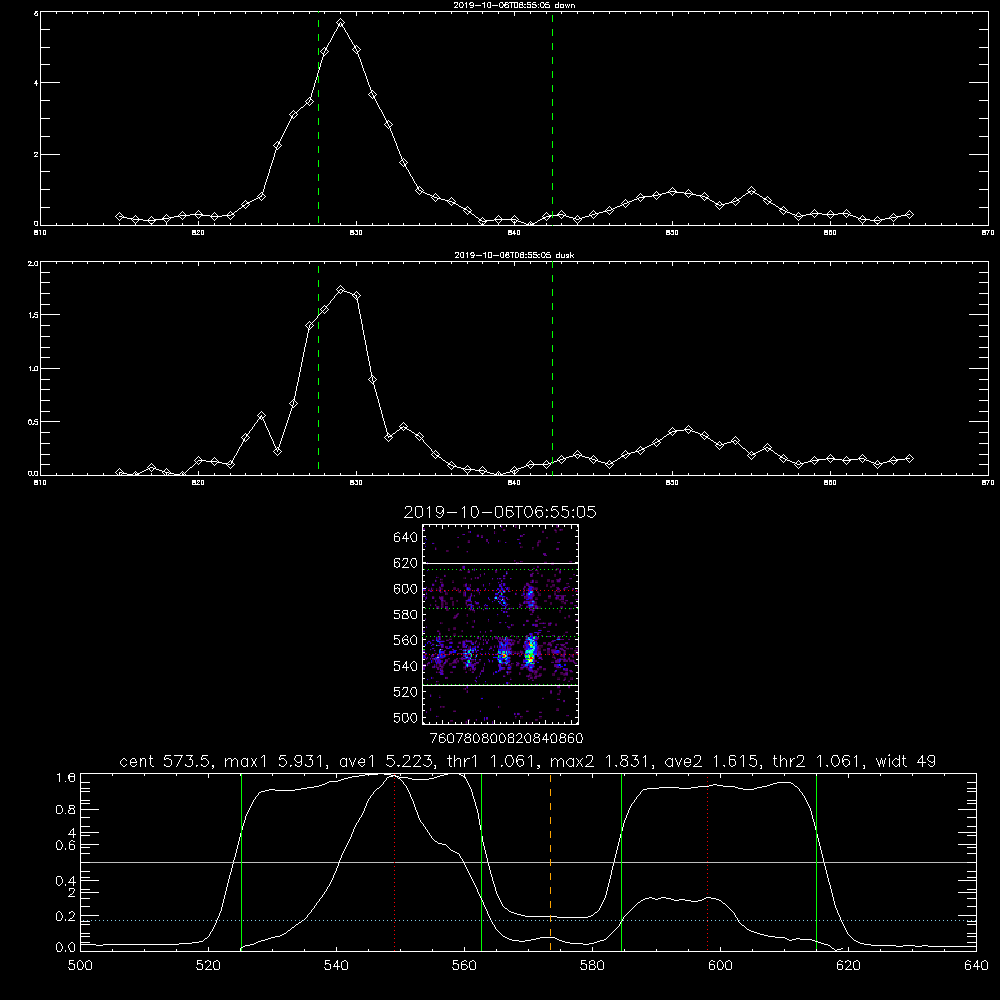Image resolution: width=1000 pixels, height=1000 pixels.
Task: Click the 500 label on bottom plot x-axis
Action: click(x=80, y=966)
